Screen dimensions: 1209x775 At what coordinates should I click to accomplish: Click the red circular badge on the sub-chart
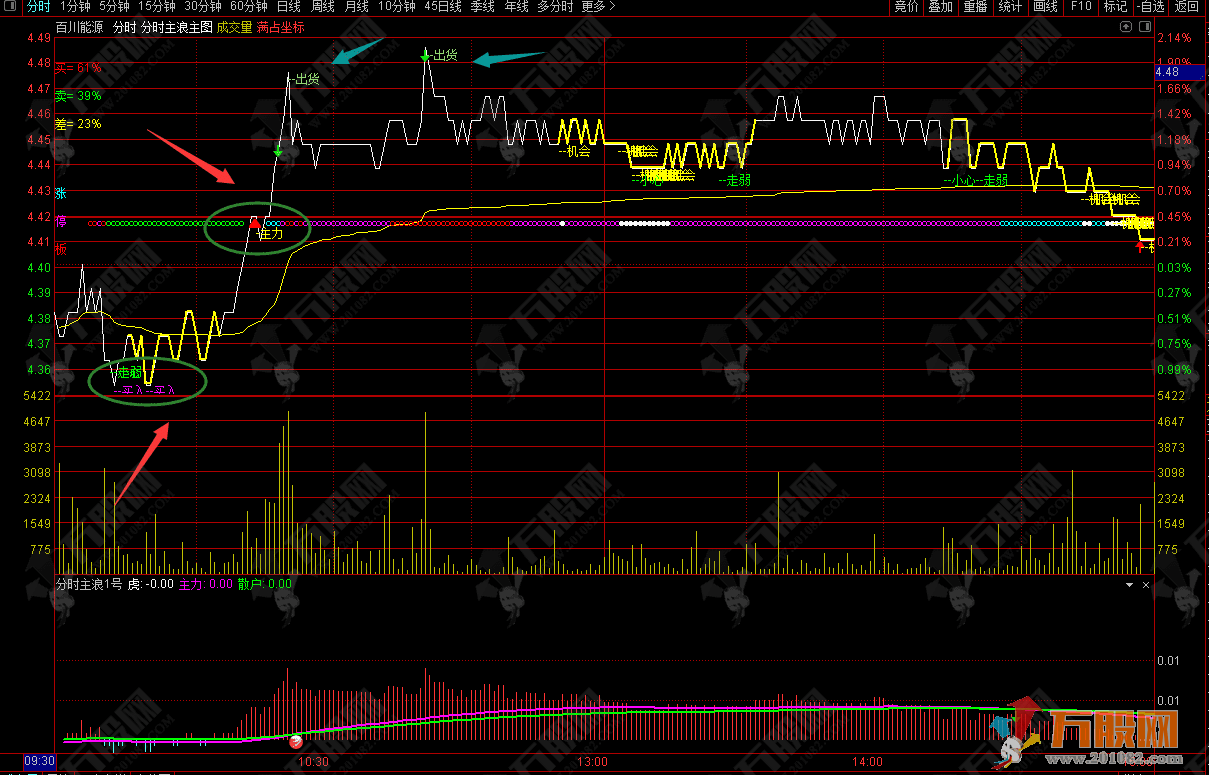[296, 741]
